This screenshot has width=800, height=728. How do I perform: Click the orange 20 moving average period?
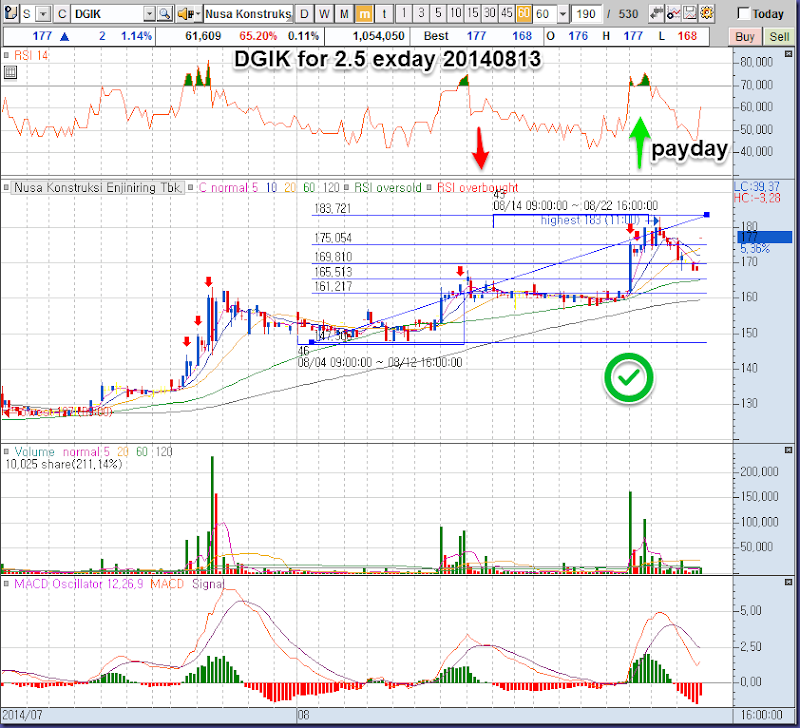coord(290,188)
